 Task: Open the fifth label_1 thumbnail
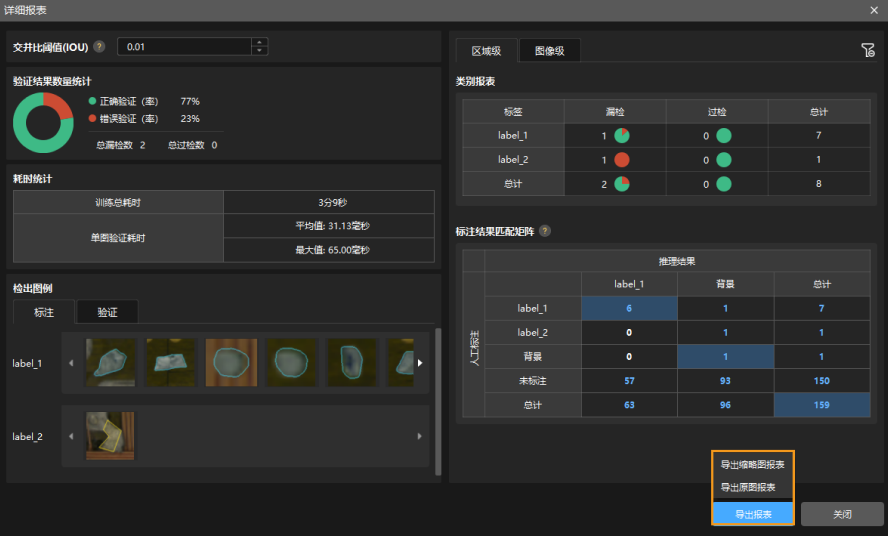pyautogui.click(x=352, y=363)
